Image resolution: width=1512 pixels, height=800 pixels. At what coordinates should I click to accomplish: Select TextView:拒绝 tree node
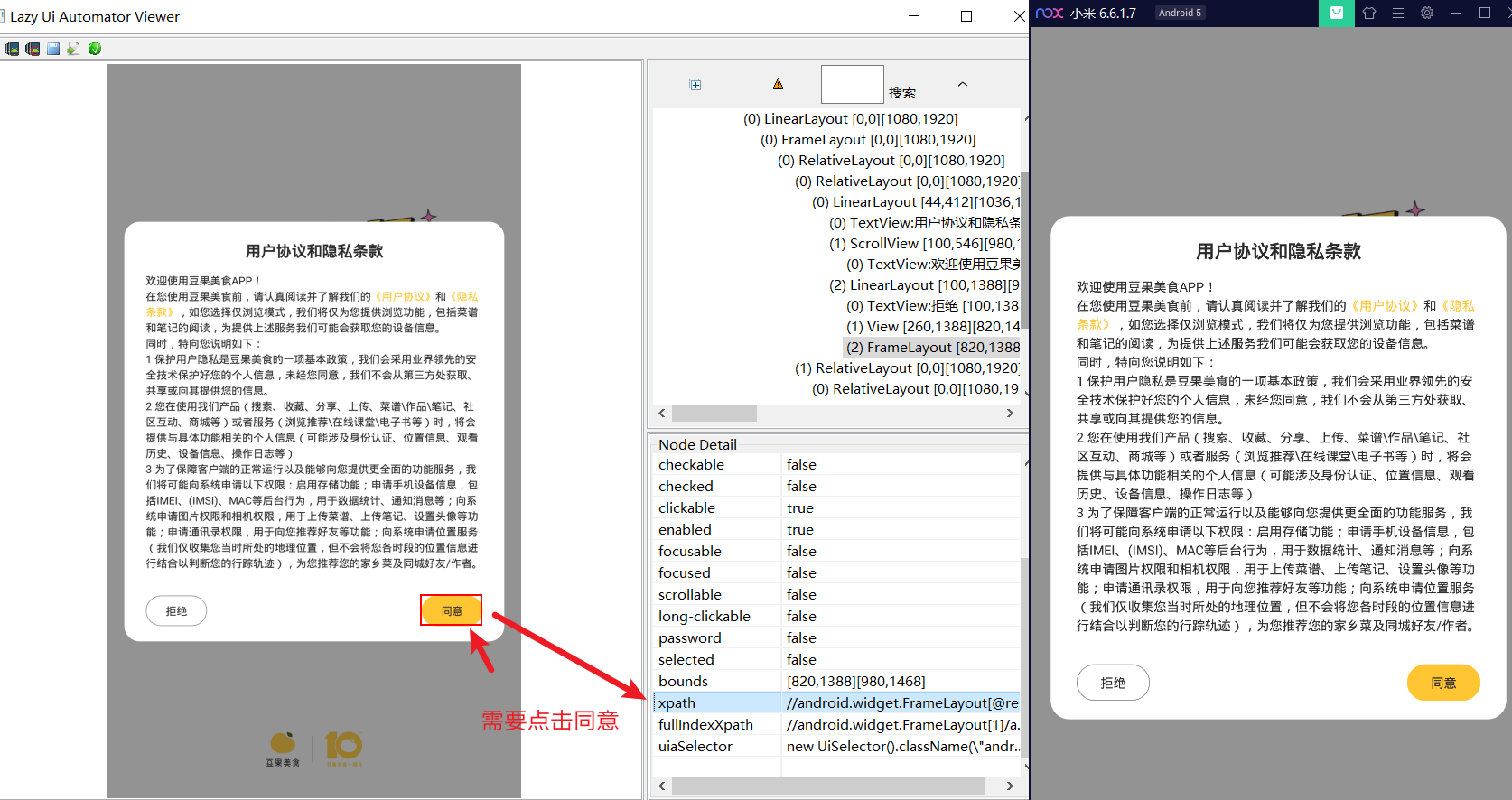(x=932, y=305)
